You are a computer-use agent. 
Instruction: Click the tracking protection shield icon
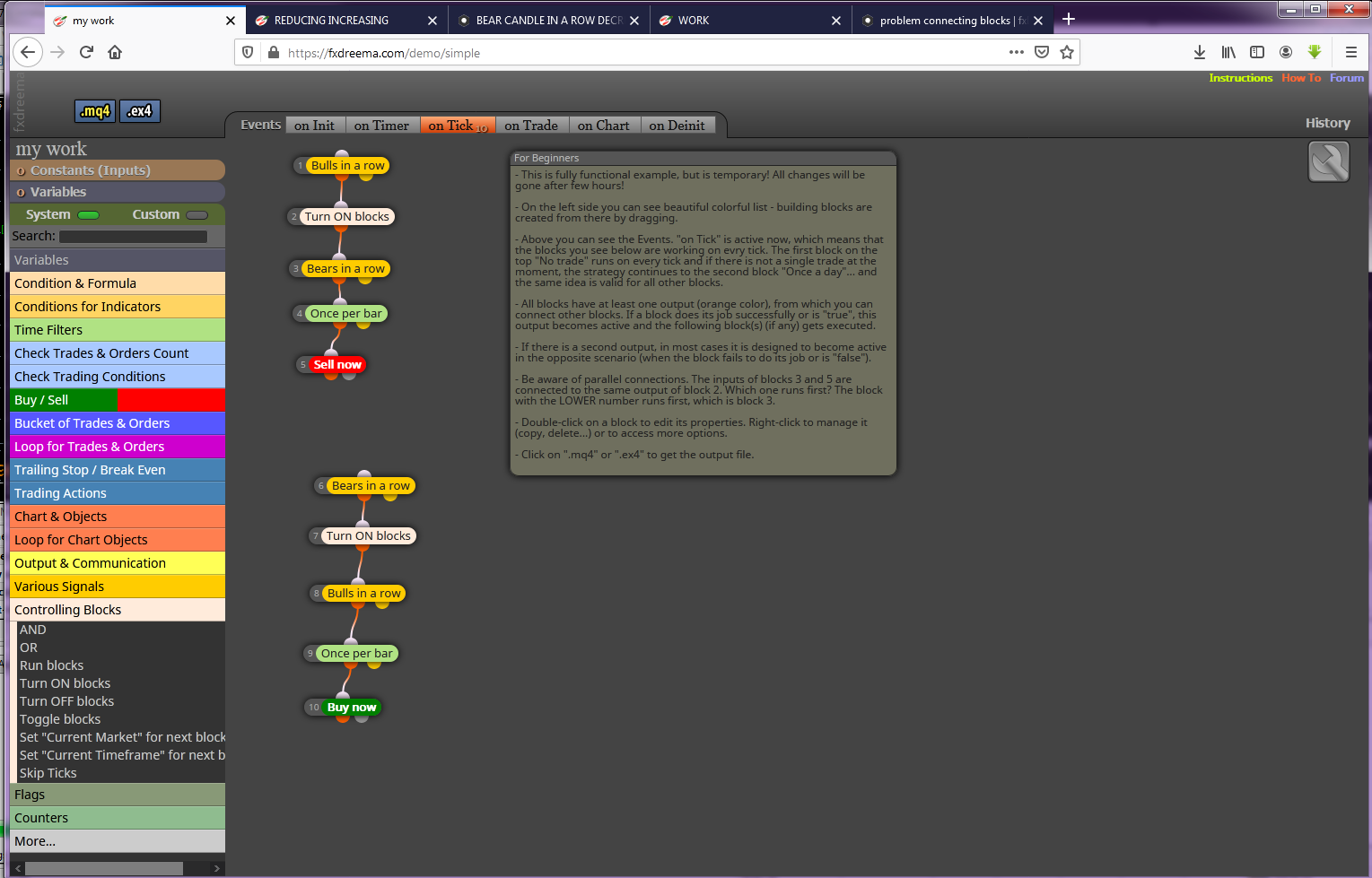point(249,53)
